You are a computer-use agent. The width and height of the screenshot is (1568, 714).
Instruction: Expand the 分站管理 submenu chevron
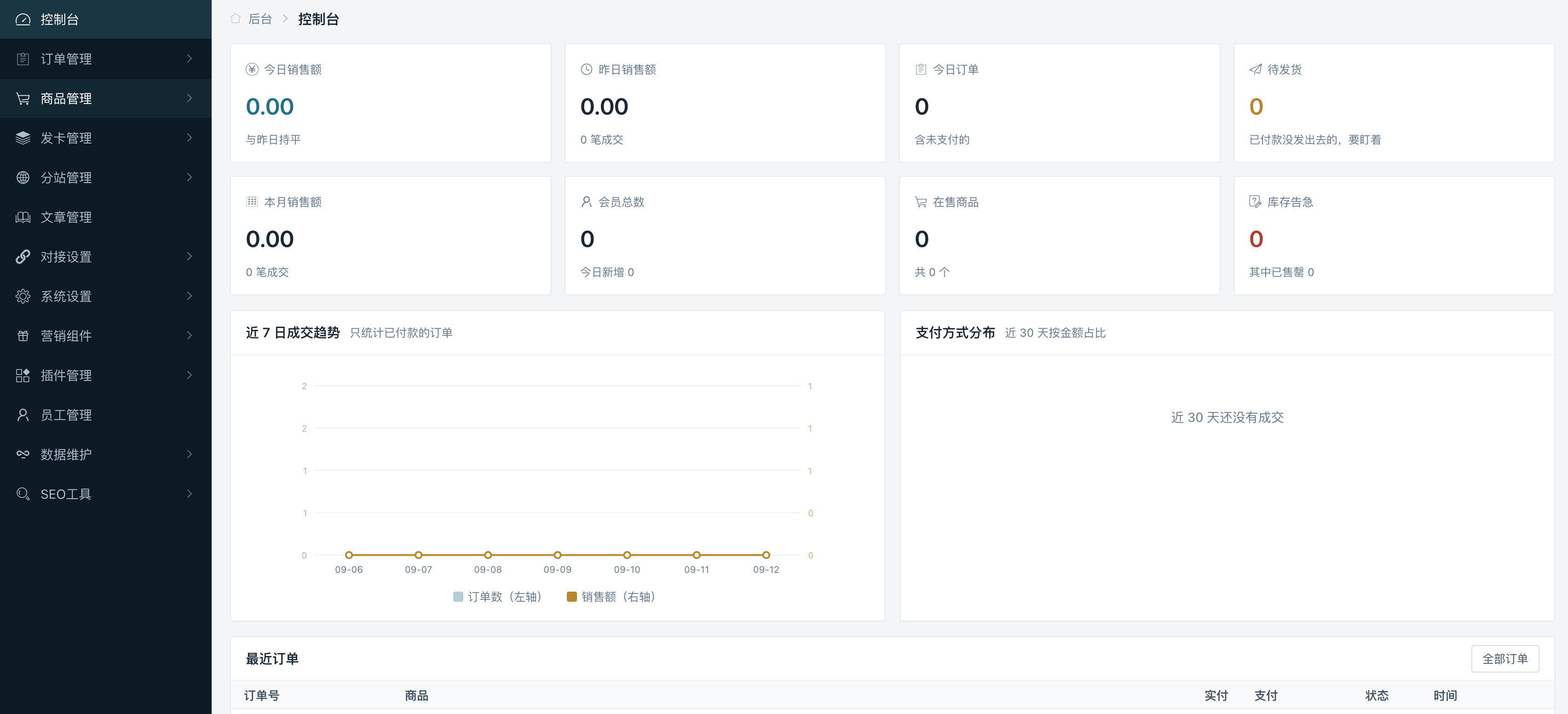coord(189,177)
